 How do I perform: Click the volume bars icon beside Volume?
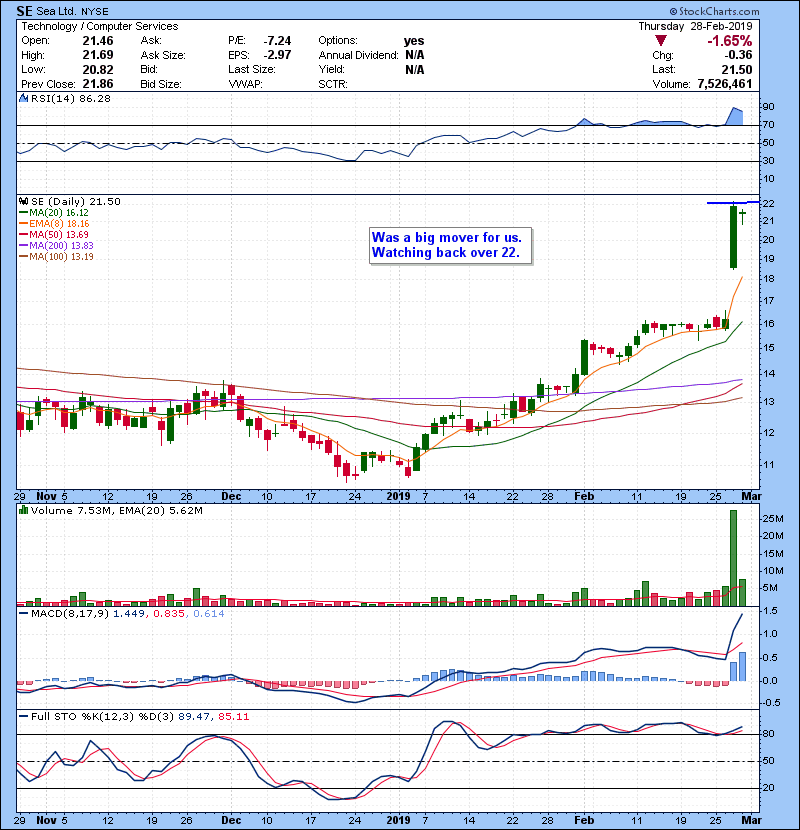coord(23,510)
